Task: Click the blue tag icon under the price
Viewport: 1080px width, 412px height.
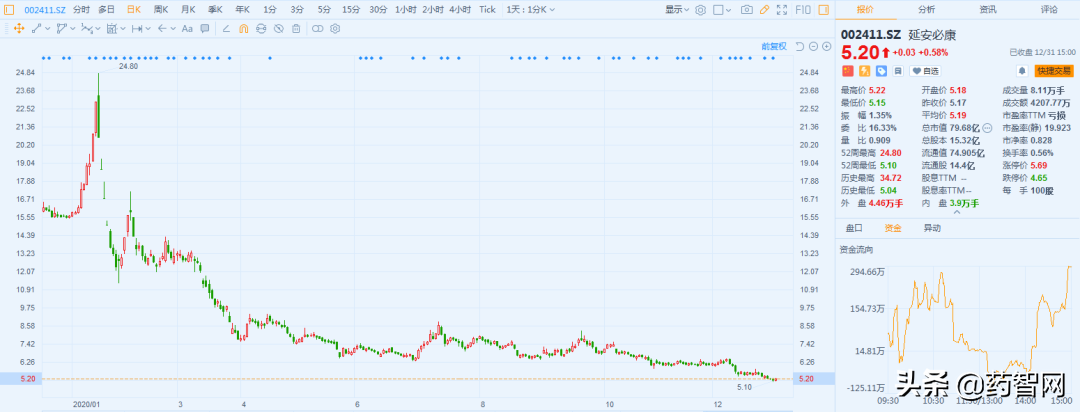Action: coord(882,71)
